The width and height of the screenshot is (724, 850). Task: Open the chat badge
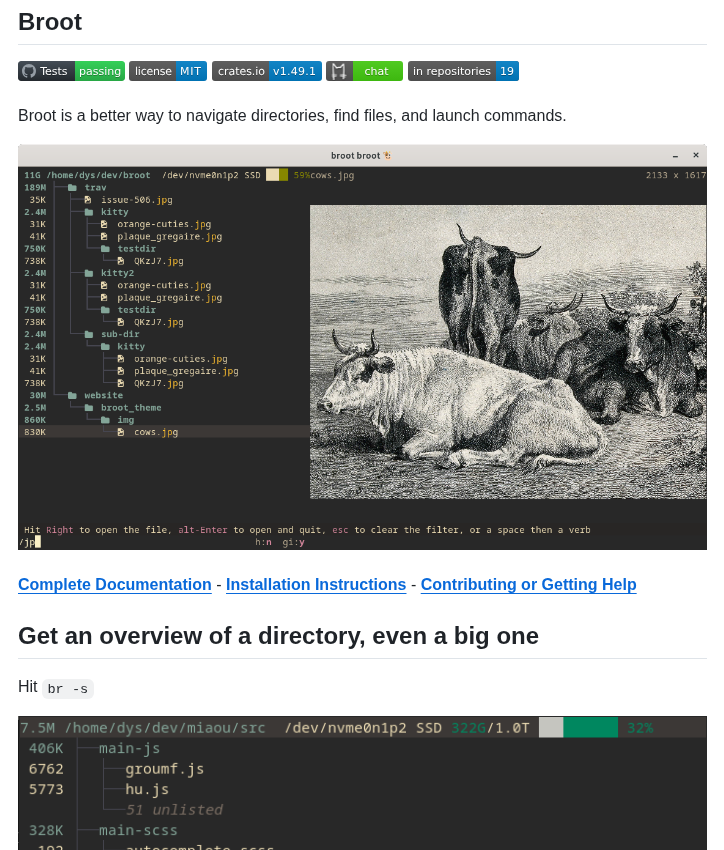pyautogui.click(x=364, y=71)
